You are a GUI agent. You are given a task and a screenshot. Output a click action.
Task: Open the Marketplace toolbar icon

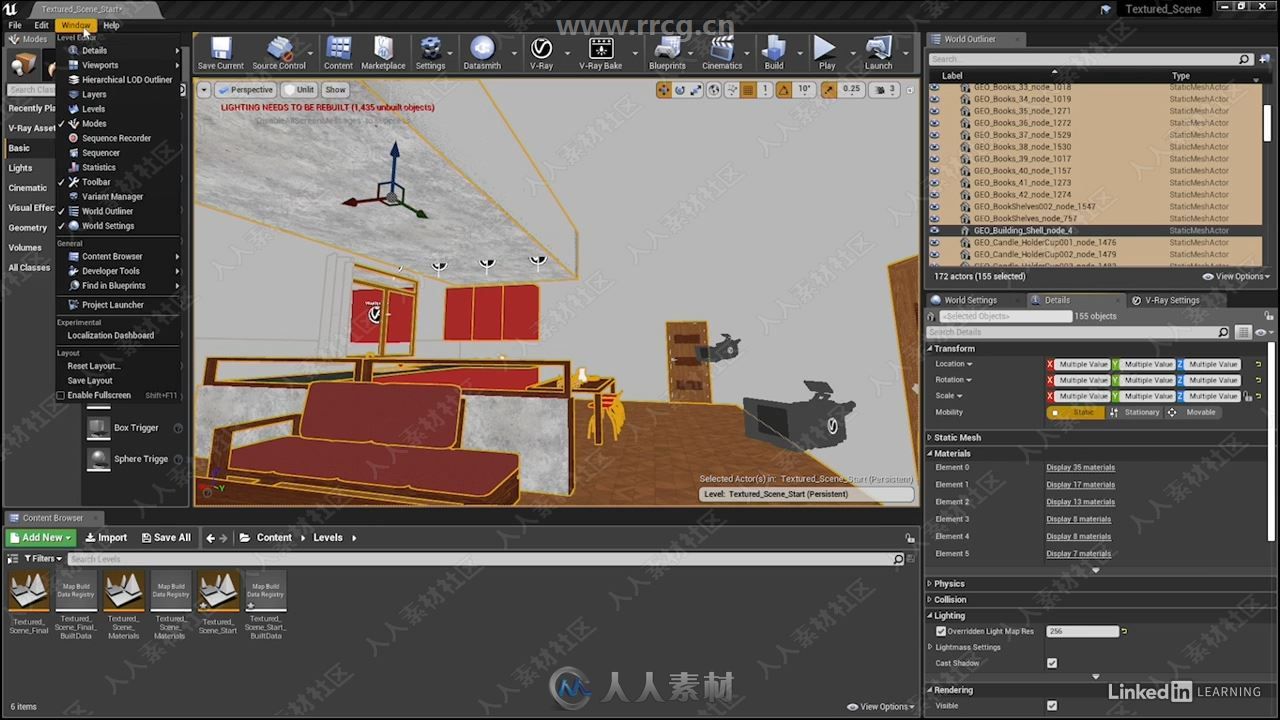[x=383, y=54]
